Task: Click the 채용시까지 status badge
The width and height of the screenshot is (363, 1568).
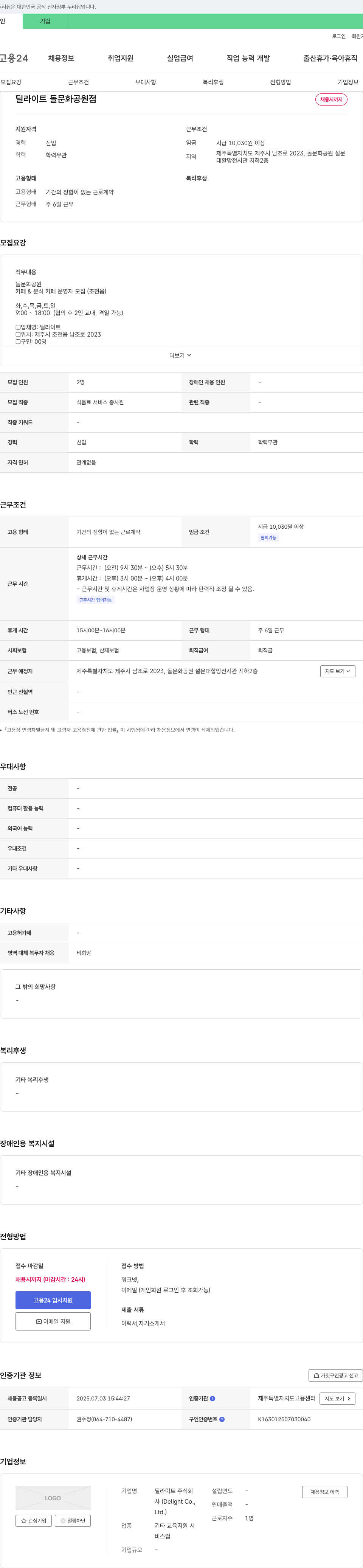Action: 331,99
